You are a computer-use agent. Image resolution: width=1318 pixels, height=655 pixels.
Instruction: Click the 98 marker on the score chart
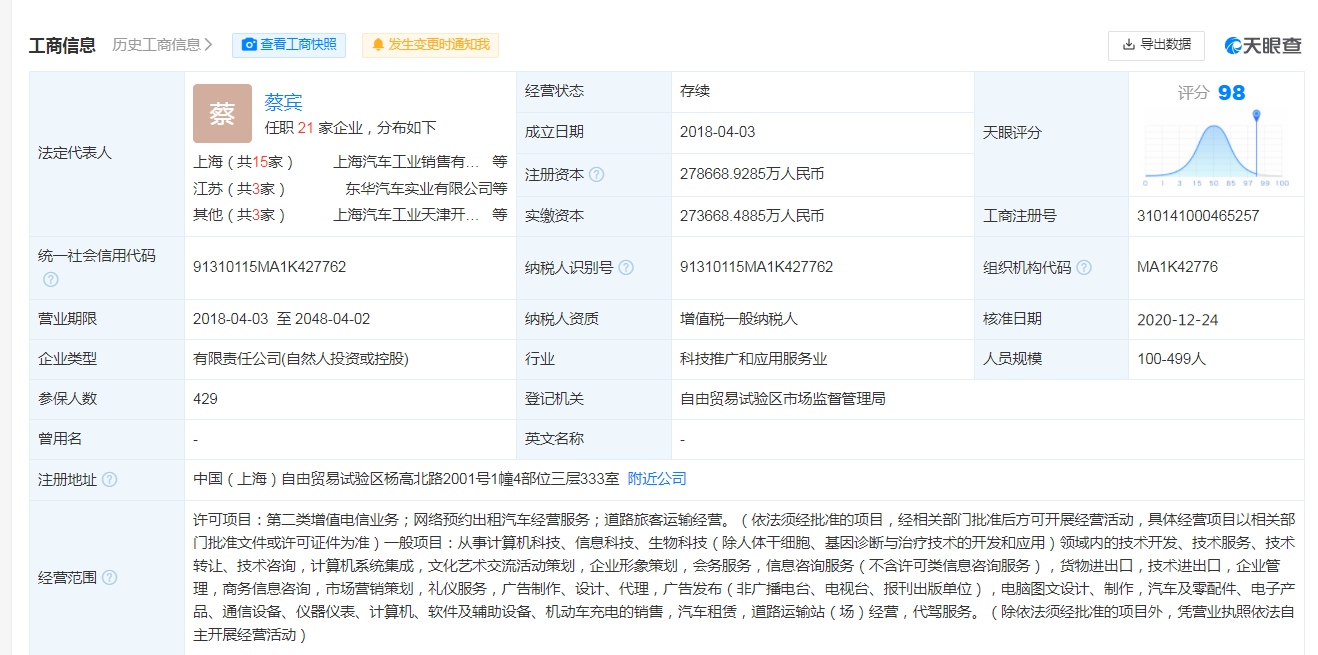[x=1256, y=118]
